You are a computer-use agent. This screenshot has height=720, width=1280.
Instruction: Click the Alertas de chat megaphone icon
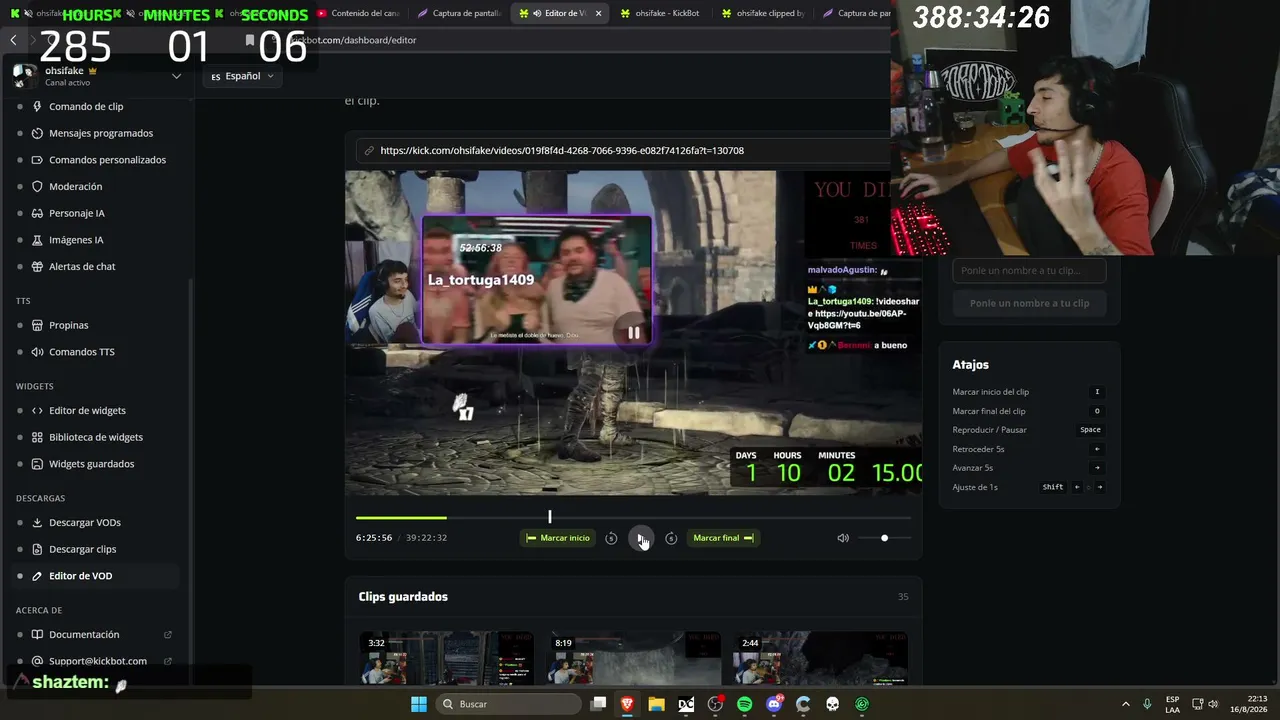37,267
